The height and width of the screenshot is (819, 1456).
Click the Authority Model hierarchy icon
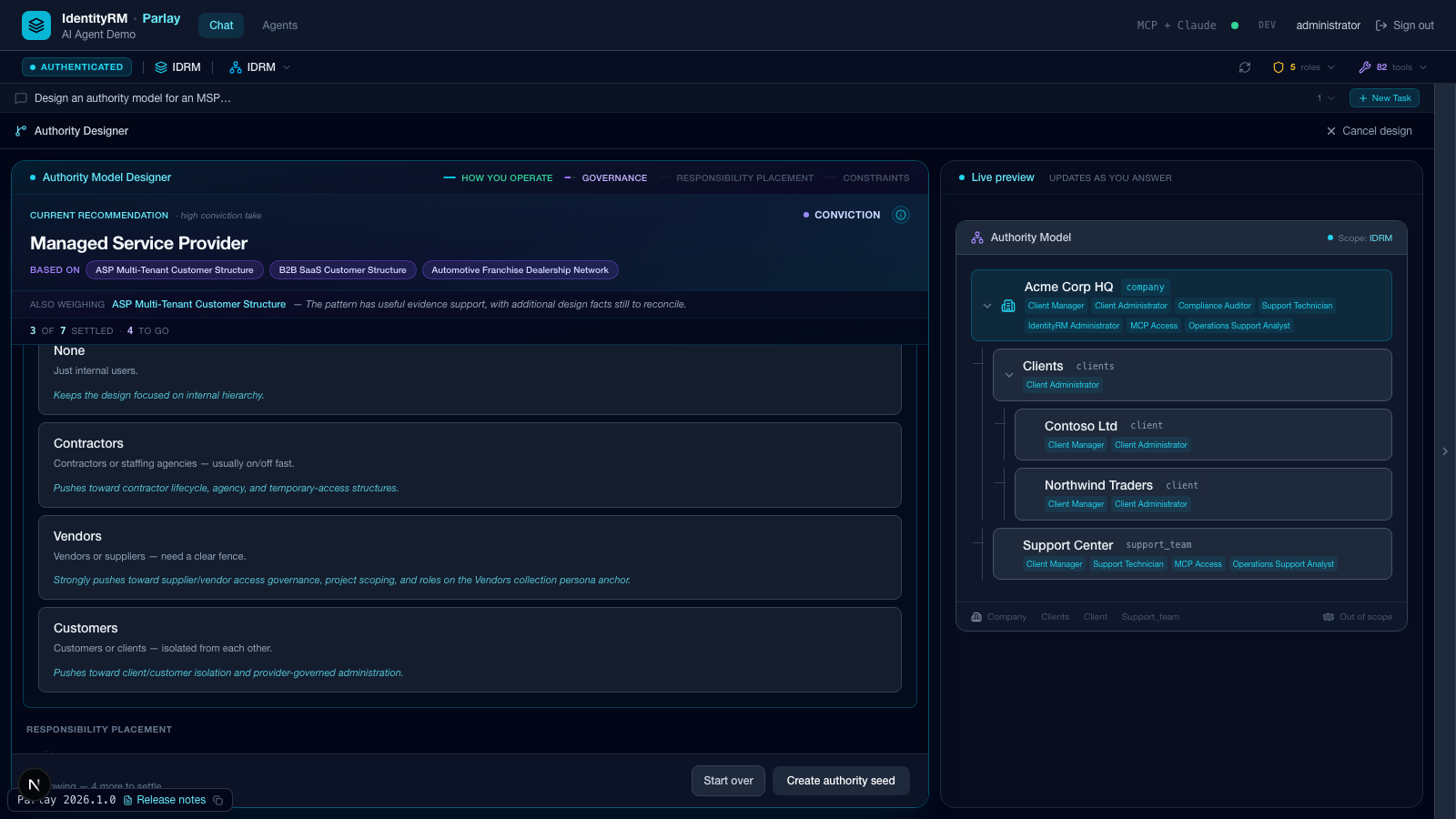coord(977,238)
